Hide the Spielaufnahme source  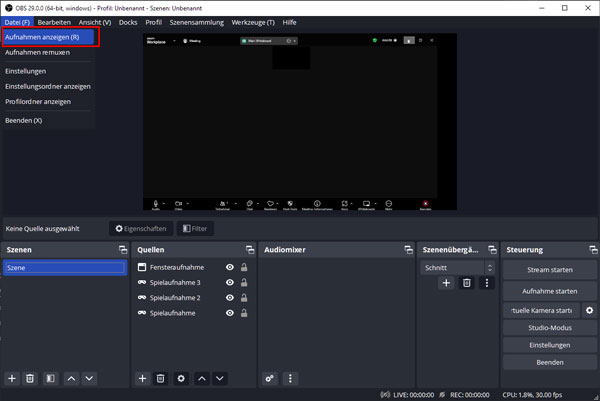230,313
